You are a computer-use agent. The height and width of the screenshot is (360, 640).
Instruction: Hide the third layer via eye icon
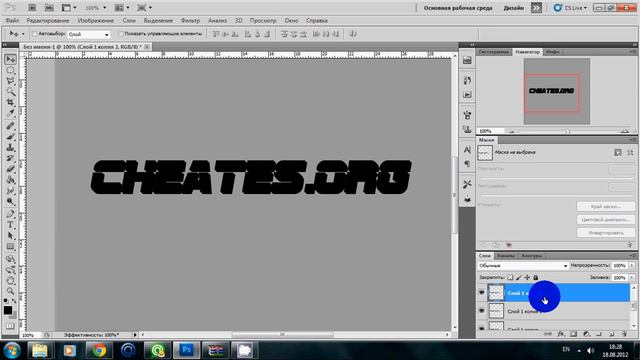(482, 328)
